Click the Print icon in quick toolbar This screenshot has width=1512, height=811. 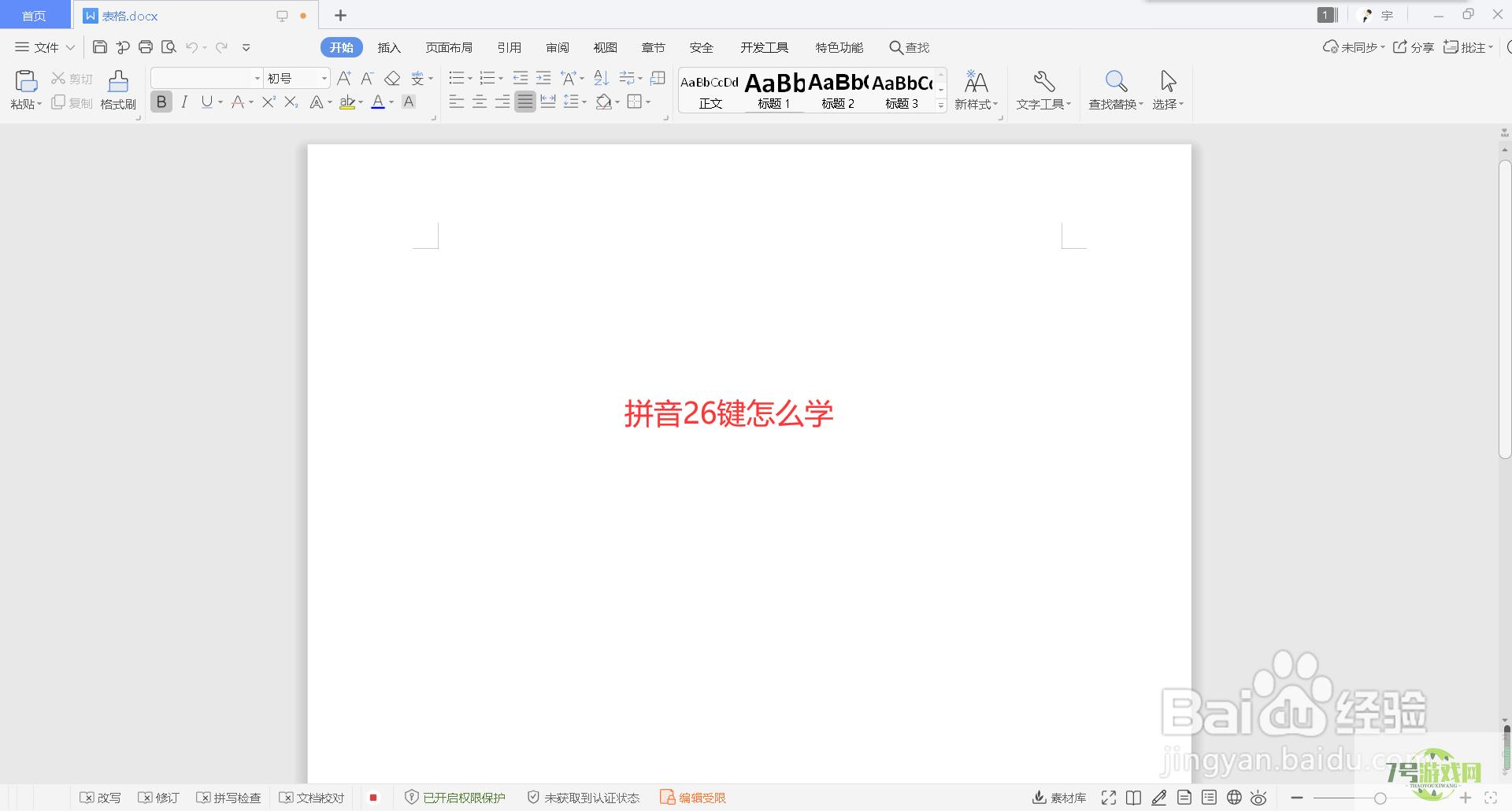pos(146,47)
